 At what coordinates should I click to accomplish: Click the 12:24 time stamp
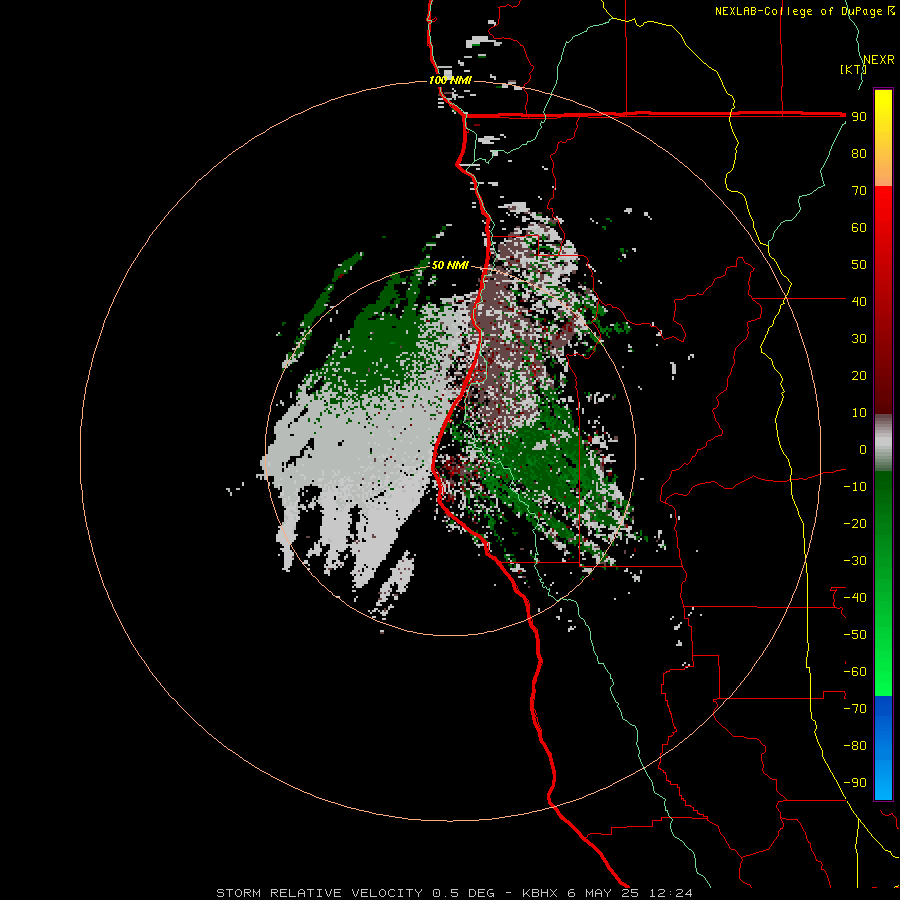pyautogui.click(x=670, y=893)
